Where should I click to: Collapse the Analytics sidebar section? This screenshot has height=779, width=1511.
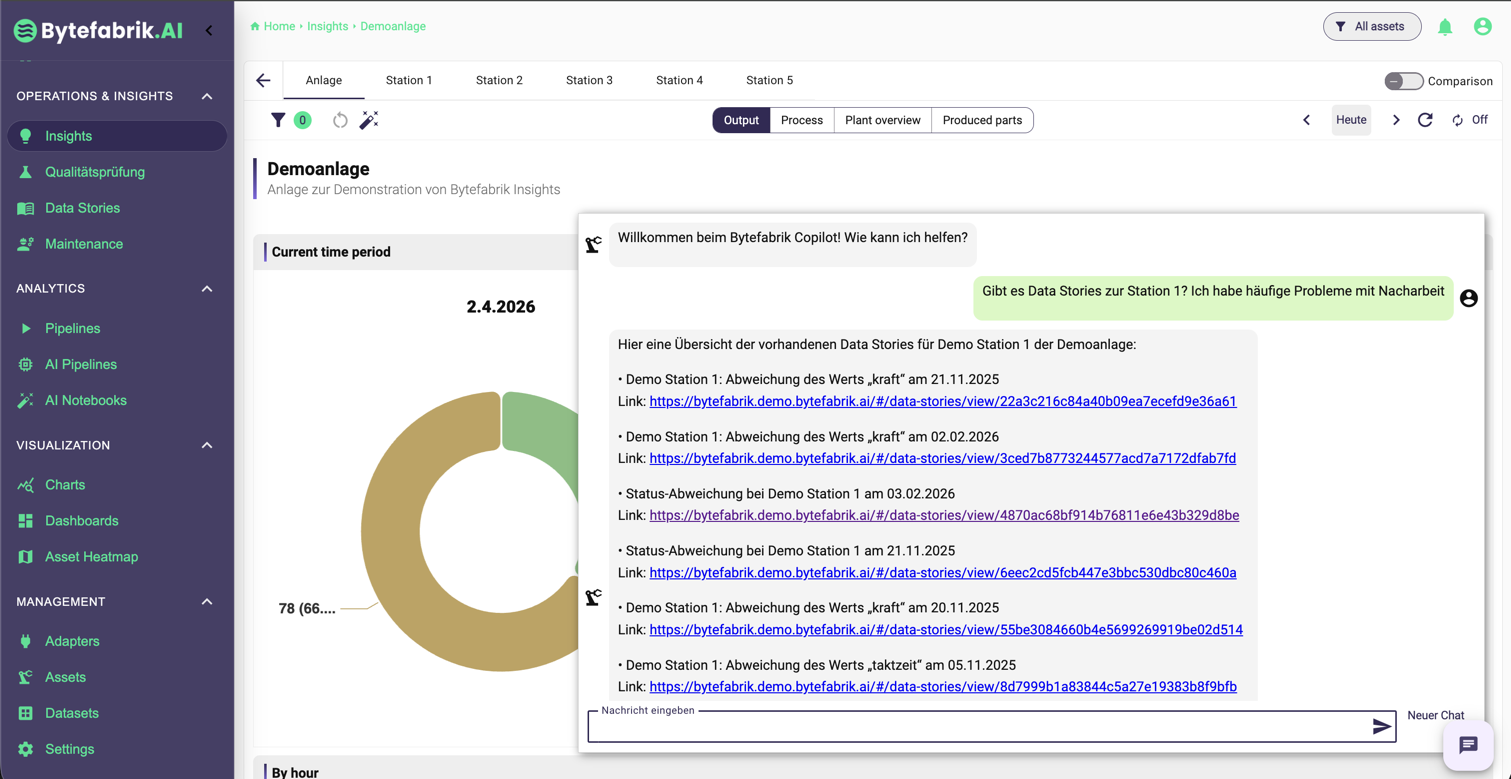coord(207,289)
